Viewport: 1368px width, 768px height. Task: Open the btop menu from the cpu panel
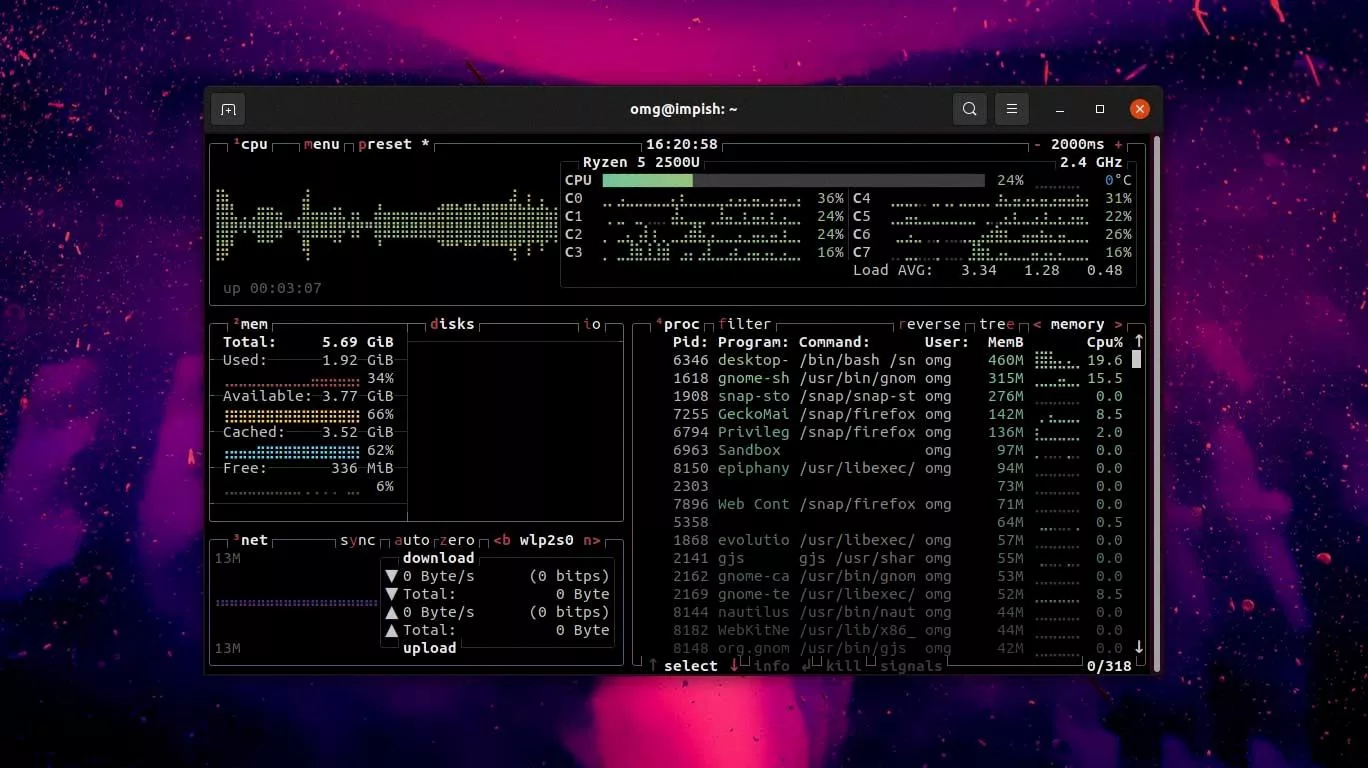tap(320, 144)
